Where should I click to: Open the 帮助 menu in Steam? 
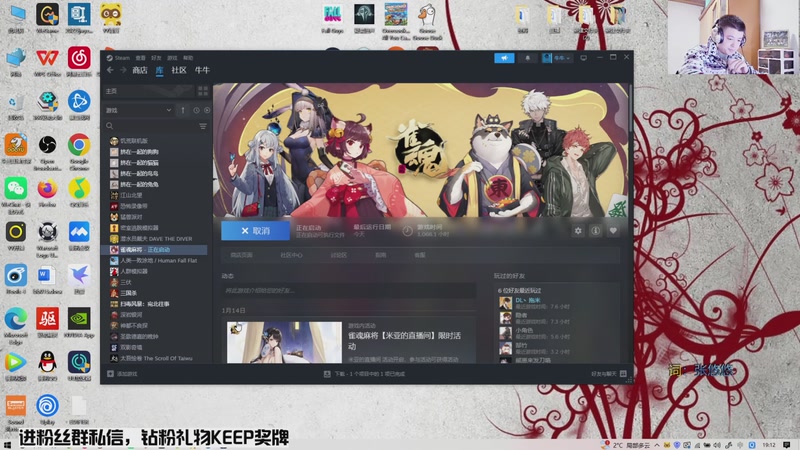click(x=188, y=58)
